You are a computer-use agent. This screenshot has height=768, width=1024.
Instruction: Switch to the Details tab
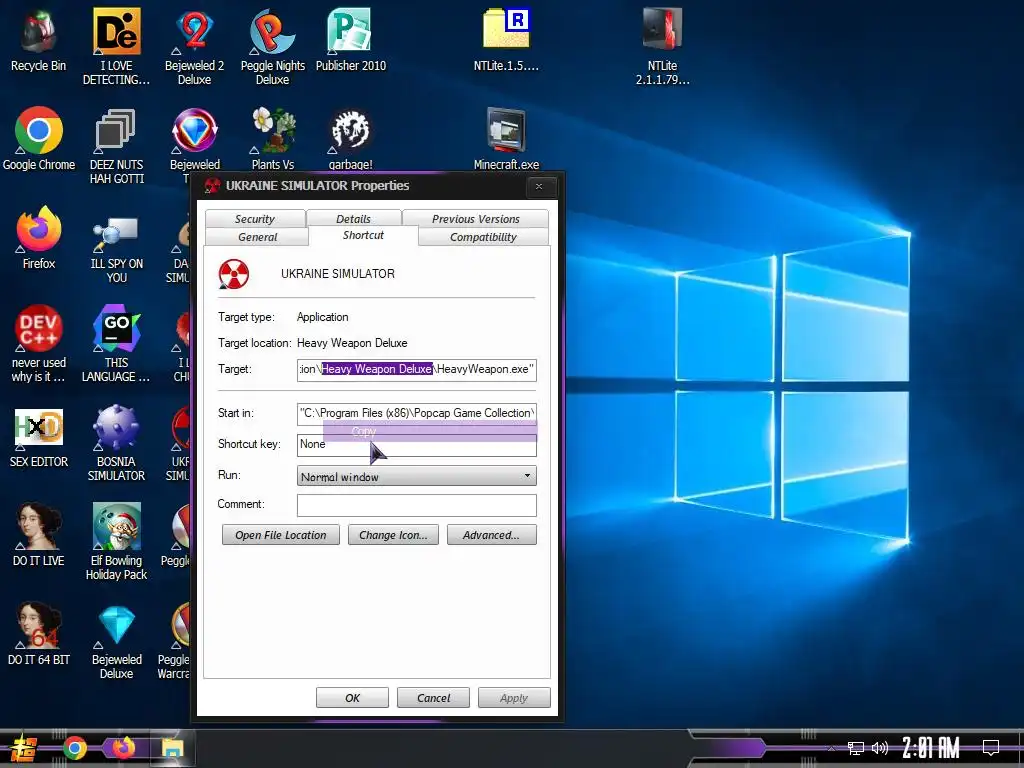point(353,219)
